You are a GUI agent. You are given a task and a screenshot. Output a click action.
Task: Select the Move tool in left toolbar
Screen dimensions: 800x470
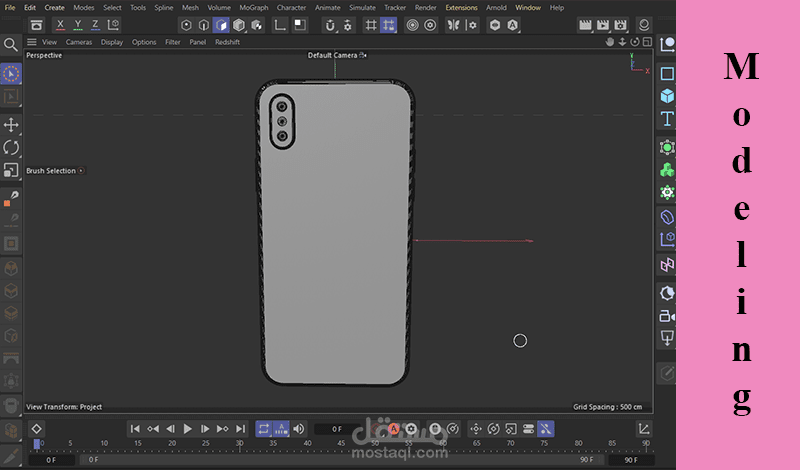11,124
